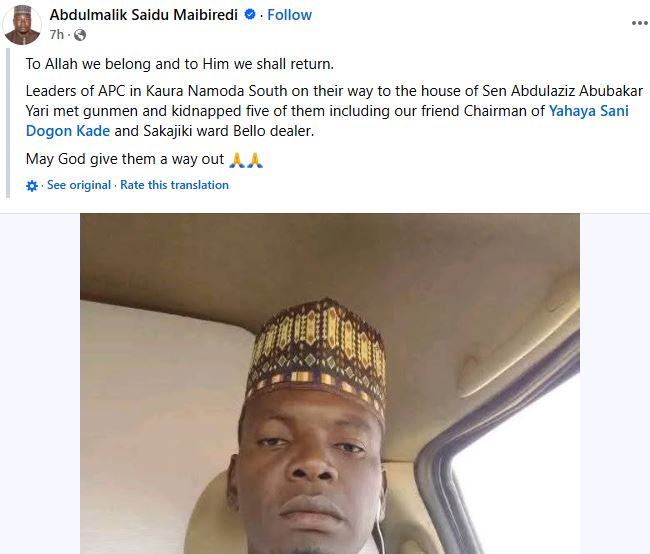Open the three-dot post options menu
The width and height of the screenshot is (650, 554).
(637, 19)
